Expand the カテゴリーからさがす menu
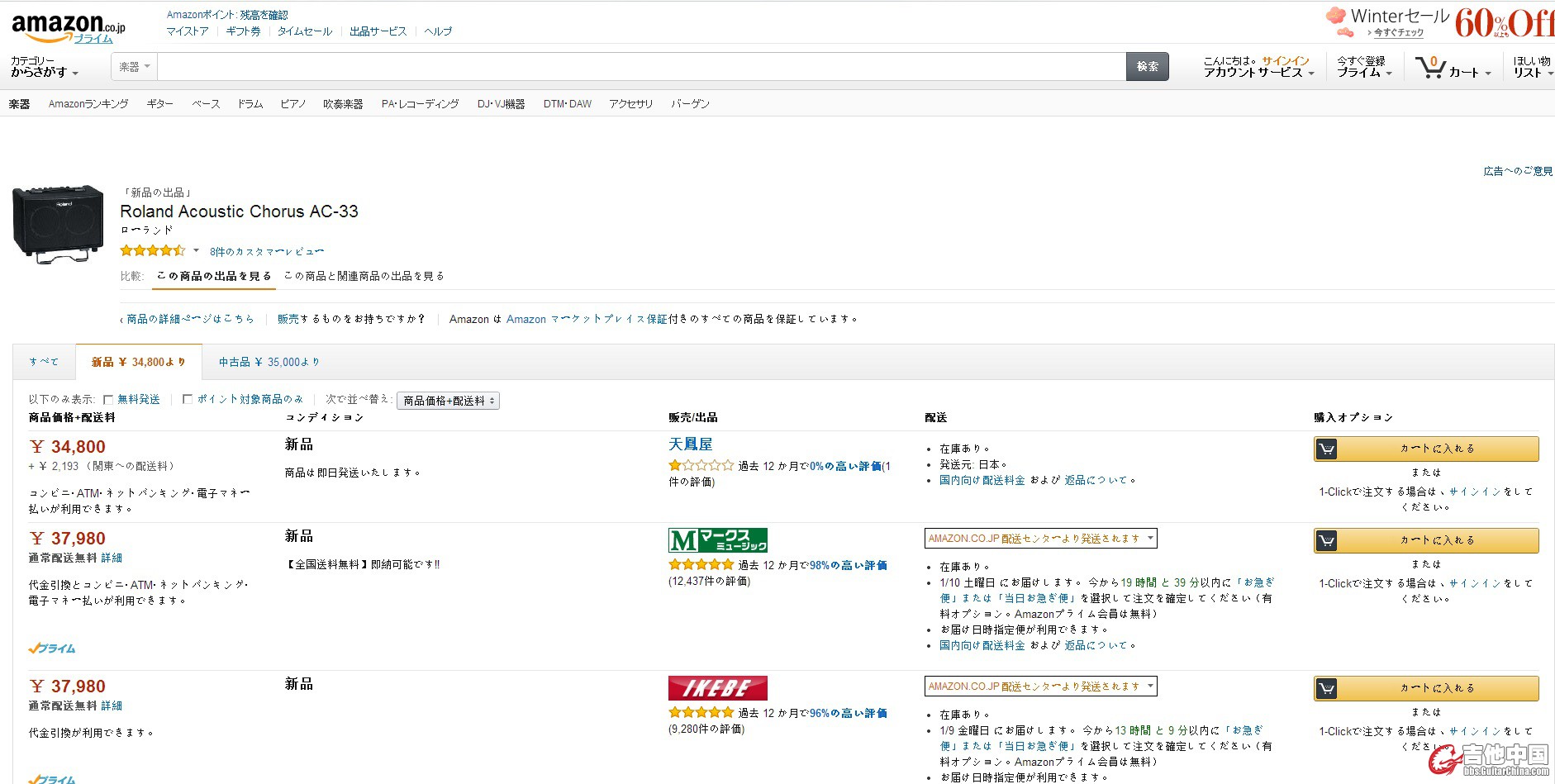1555x784 pixels. [x=44, y=67]
